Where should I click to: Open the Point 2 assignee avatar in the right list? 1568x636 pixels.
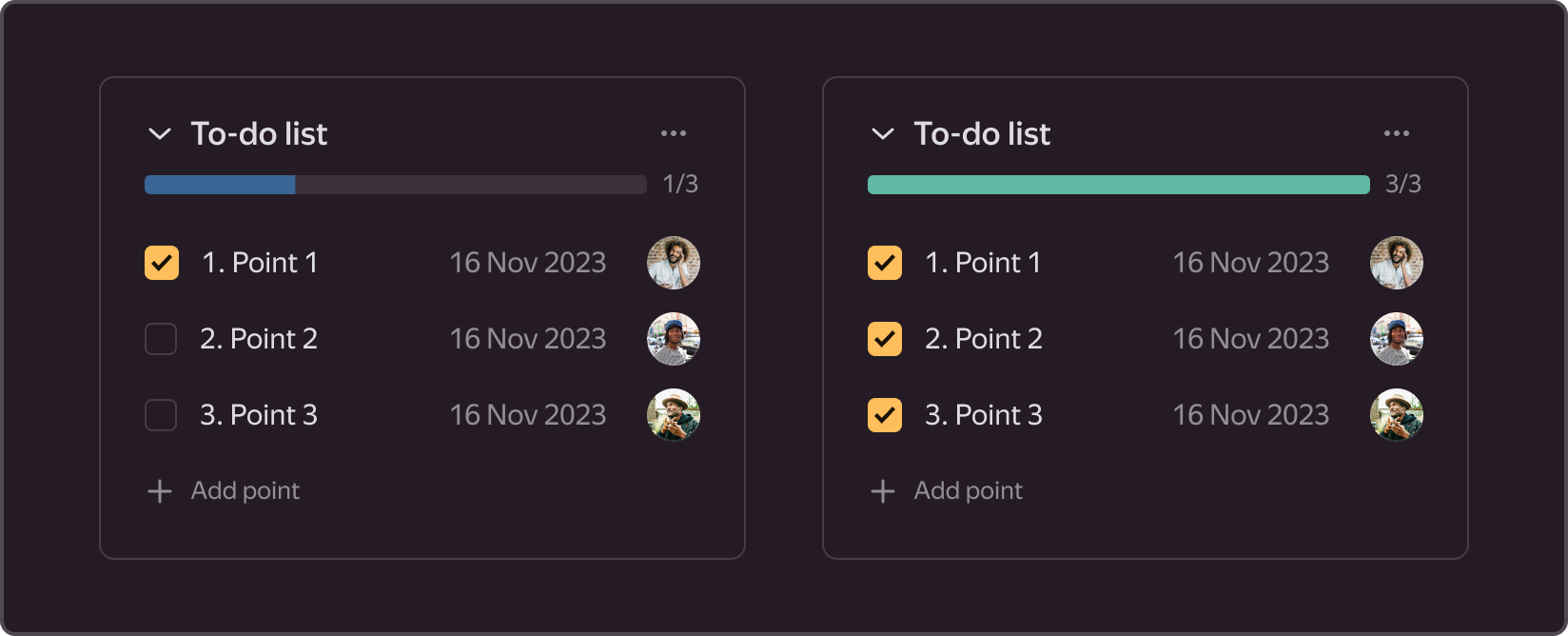(1397, 339)
